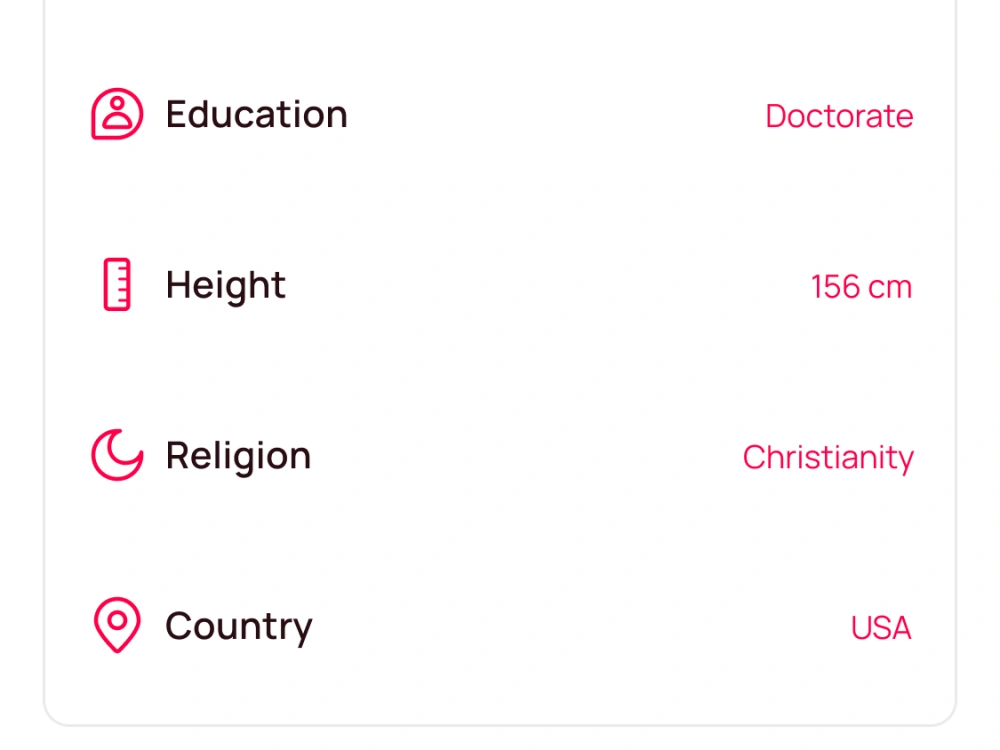Click the Education person badge icon
Viewport: 1000px width, 750px height.
(117, 114)
